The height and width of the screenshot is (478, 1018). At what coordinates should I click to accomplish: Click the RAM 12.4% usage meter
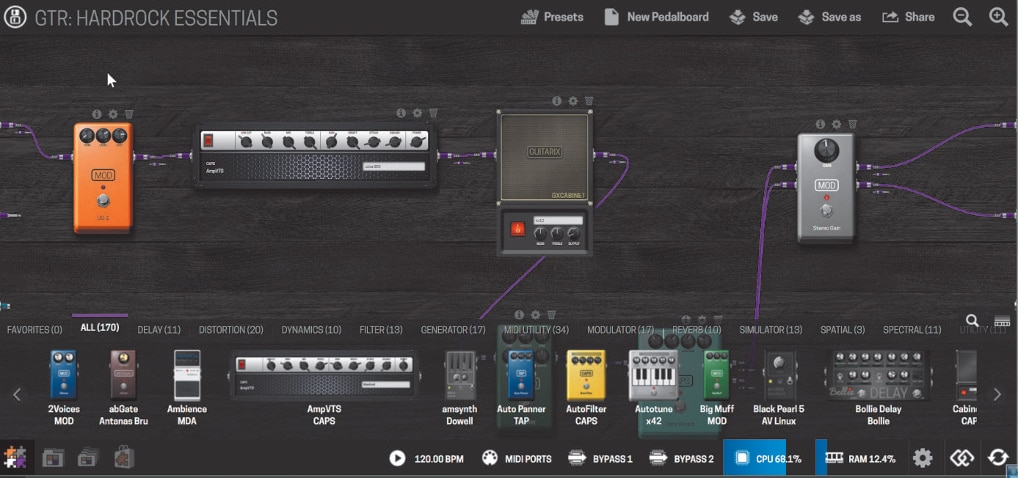pyautogui.click(x=861, y=459)
